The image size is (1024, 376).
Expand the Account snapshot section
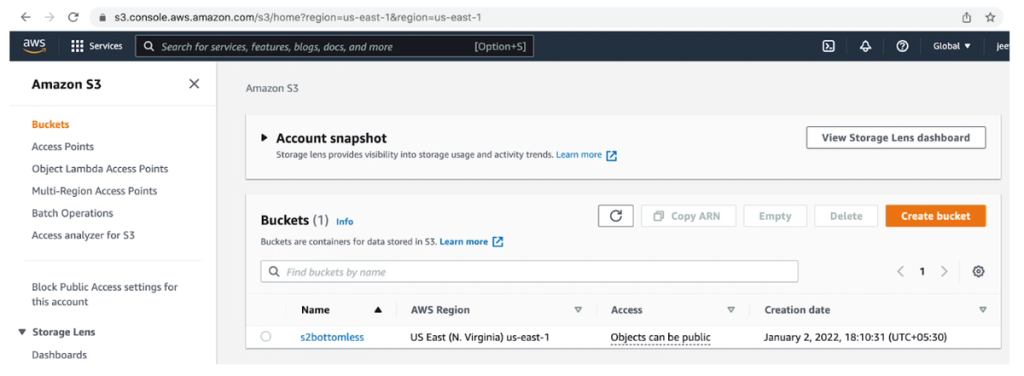pyautogui.click(x=264, y=138)
